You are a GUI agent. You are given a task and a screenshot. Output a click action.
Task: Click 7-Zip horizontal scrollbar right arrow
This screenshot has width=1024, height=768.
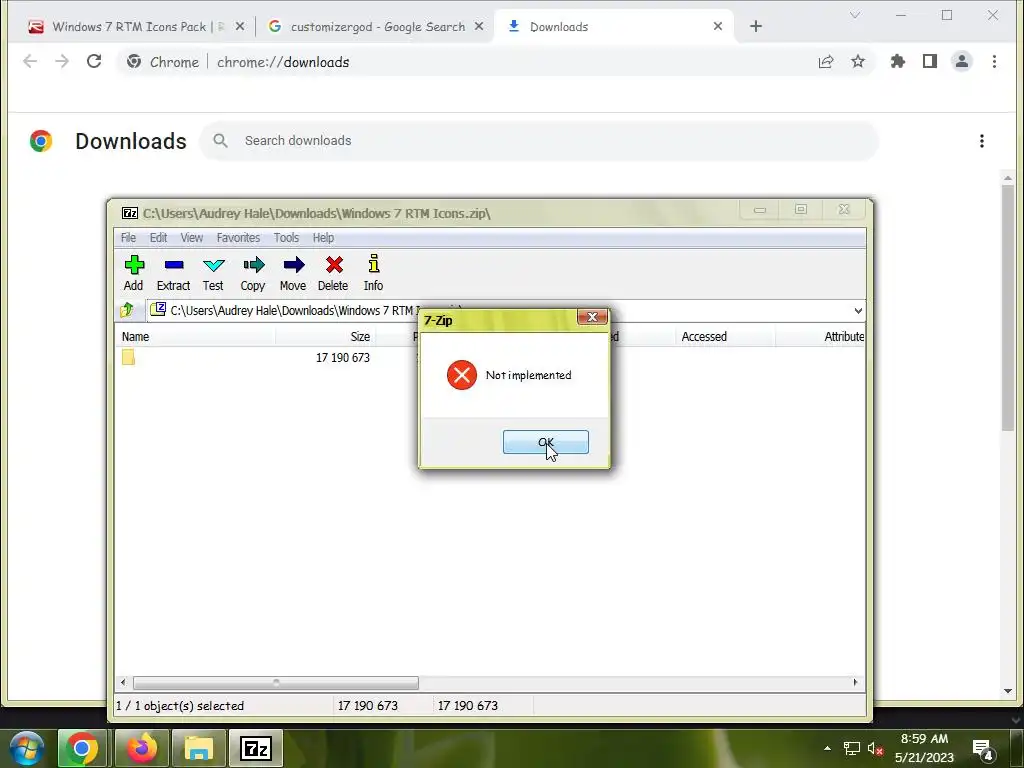tap(856, 682)
